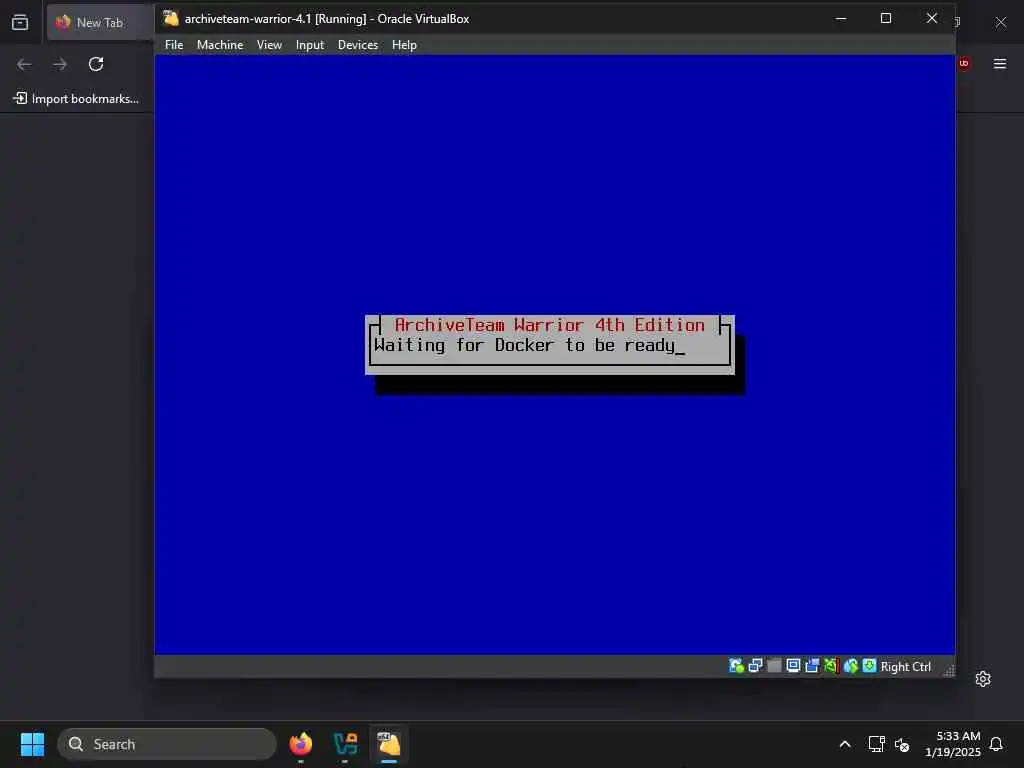
Task: Open the red uBlock extension icon
Action: pos(964,63)
